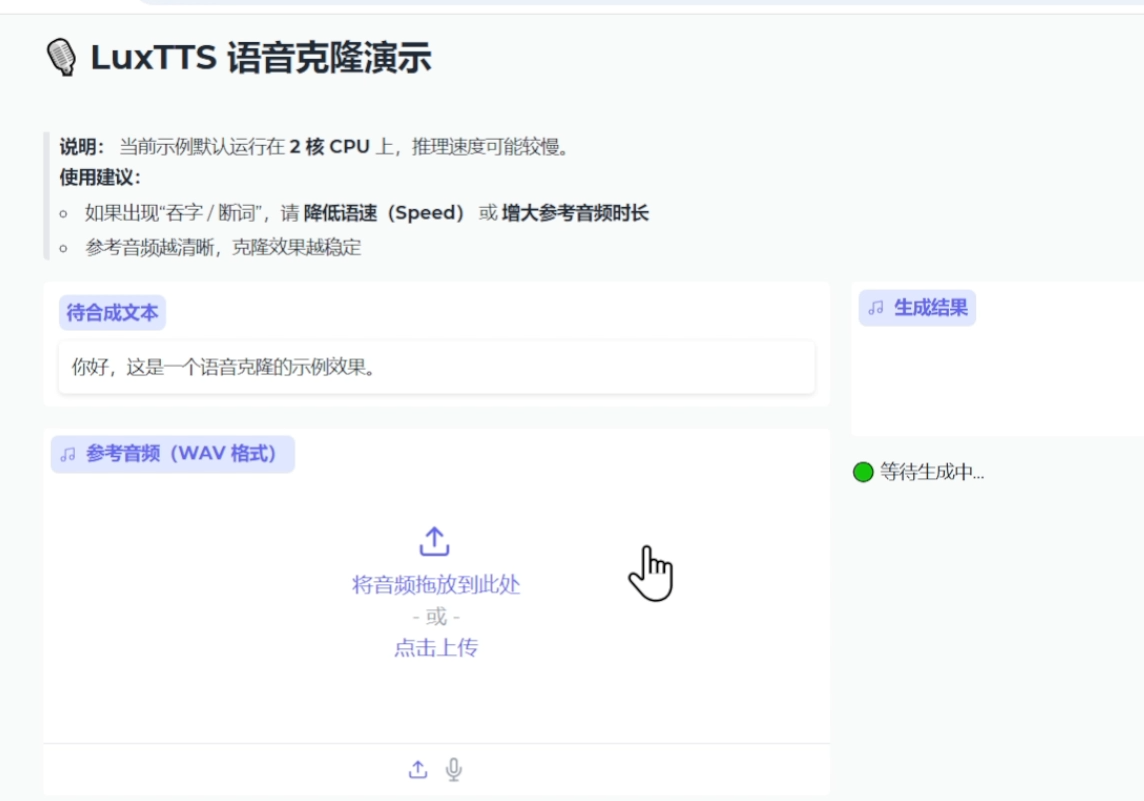Click the 点击上传 link

[x=436, y=648]
